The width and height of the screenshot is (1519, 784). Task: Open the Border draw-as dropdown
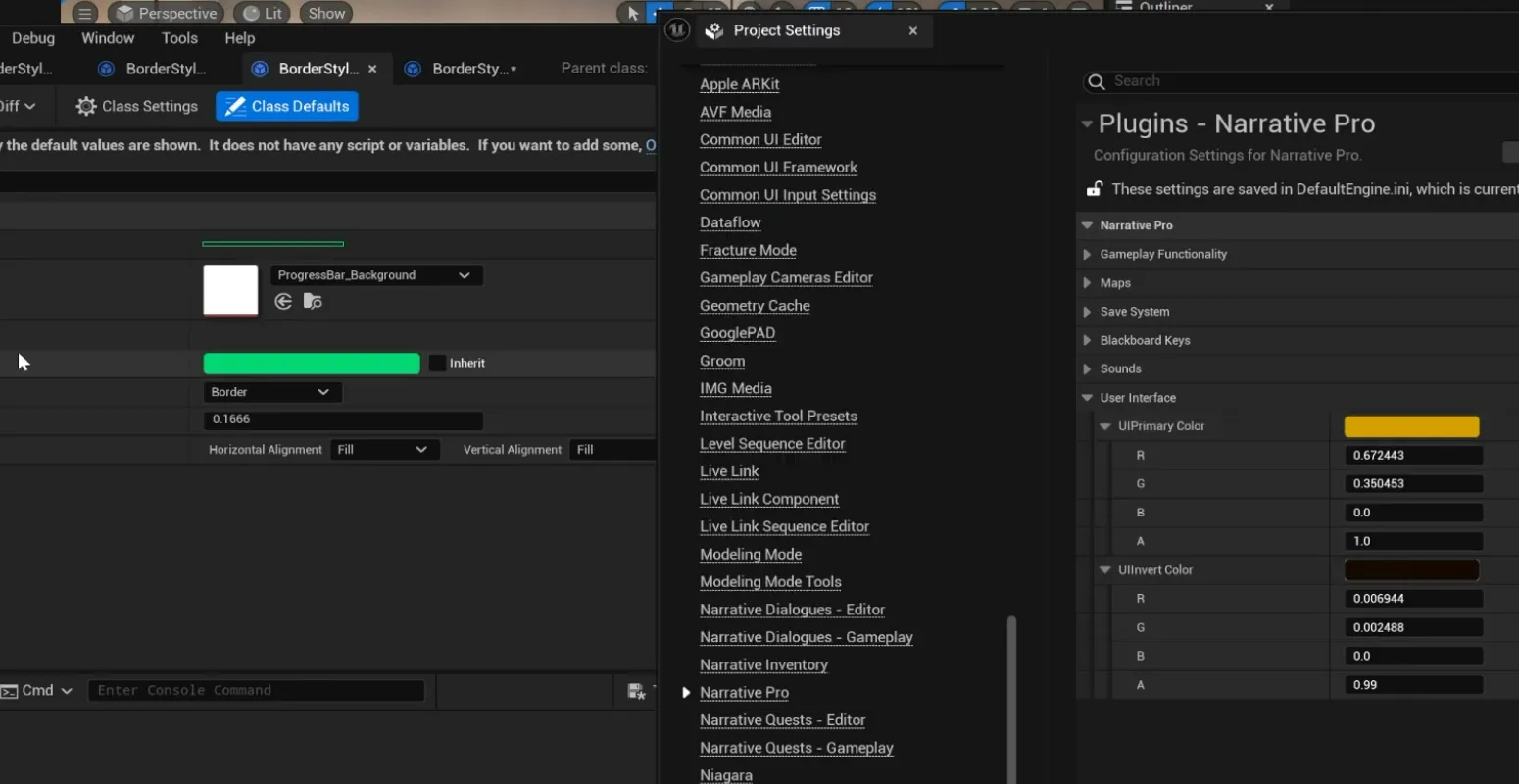(x=272, y=392)
